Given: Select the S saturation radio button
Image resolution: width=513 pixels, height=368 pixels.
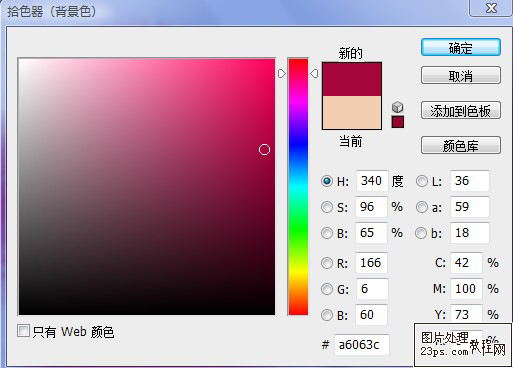Looking at the screenshot, I should 327,207.
